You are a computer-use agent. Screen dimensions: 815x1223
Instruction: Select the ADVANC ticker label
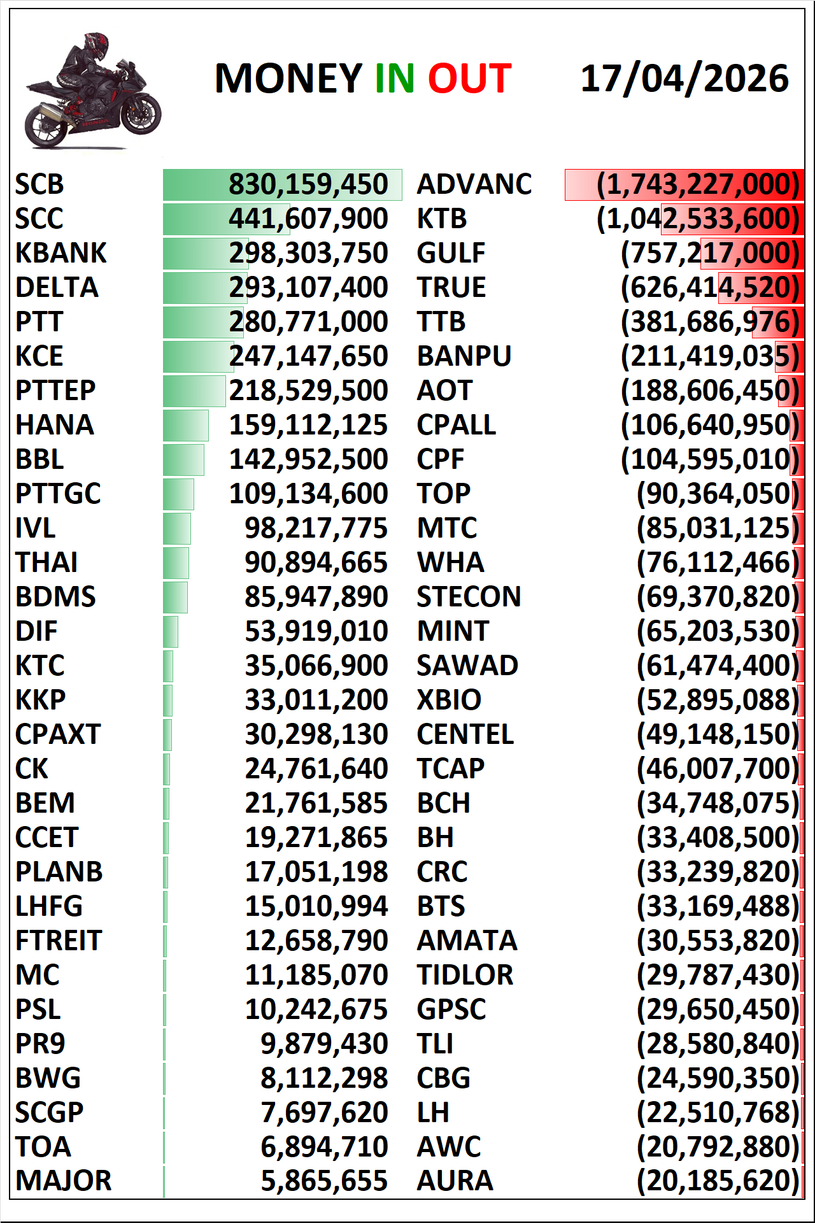[474, 184]
